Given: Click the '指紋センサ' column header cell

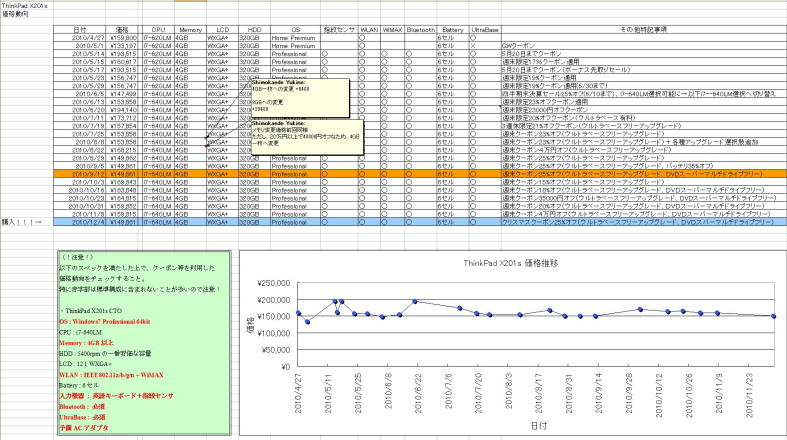Looking at the screenshot, I should pyautogui.click(x=339, y=30).
